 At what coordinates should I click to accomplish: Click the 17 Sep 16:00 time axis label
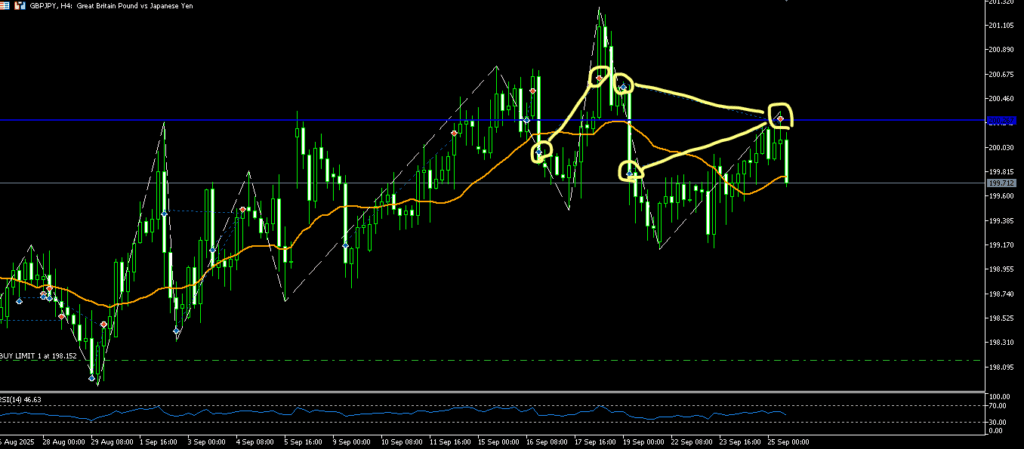pos(594,441)
